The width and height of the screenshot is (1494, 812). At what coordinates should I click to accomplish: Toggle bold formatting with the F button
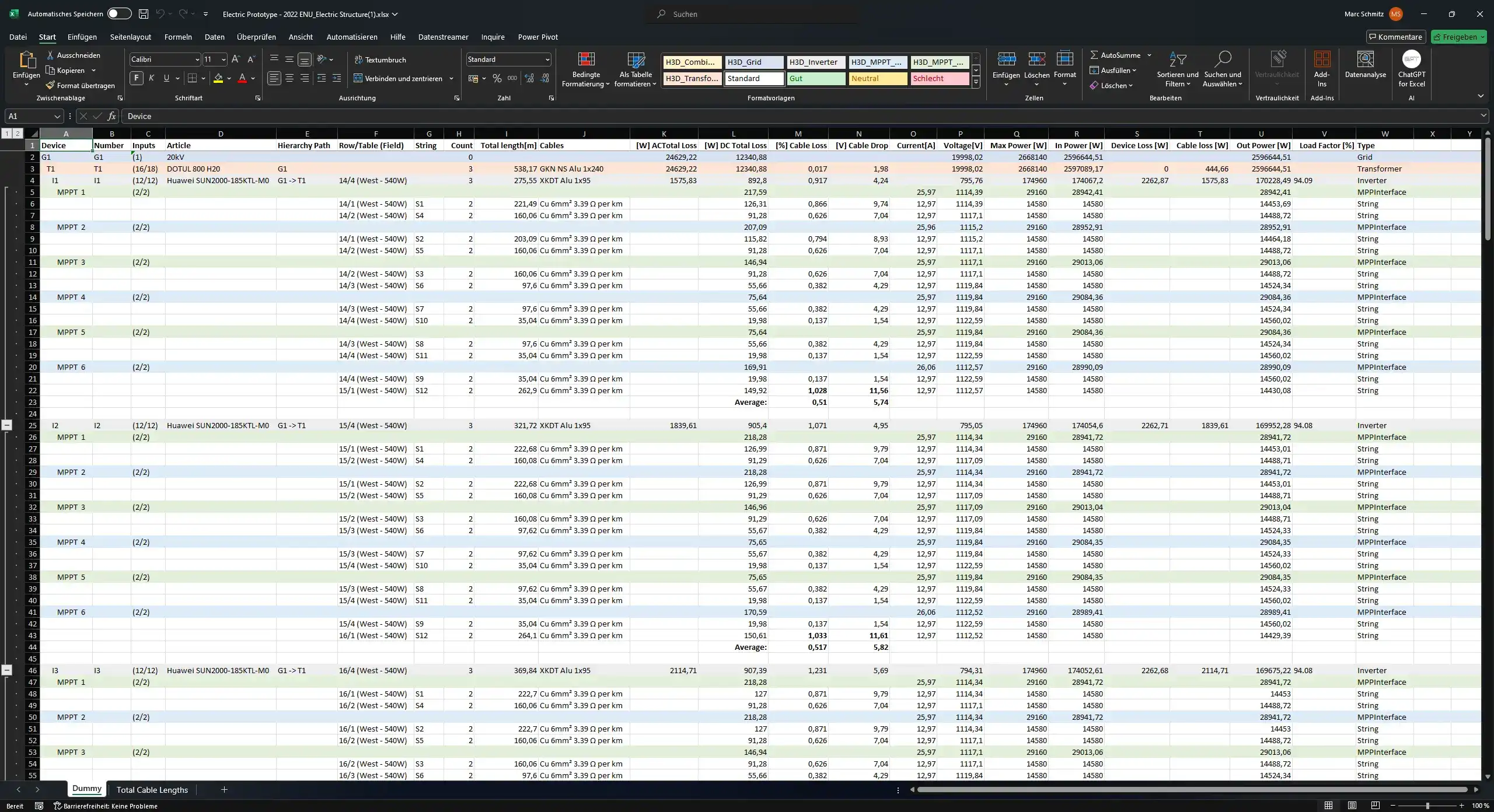[x=137, y=78]
